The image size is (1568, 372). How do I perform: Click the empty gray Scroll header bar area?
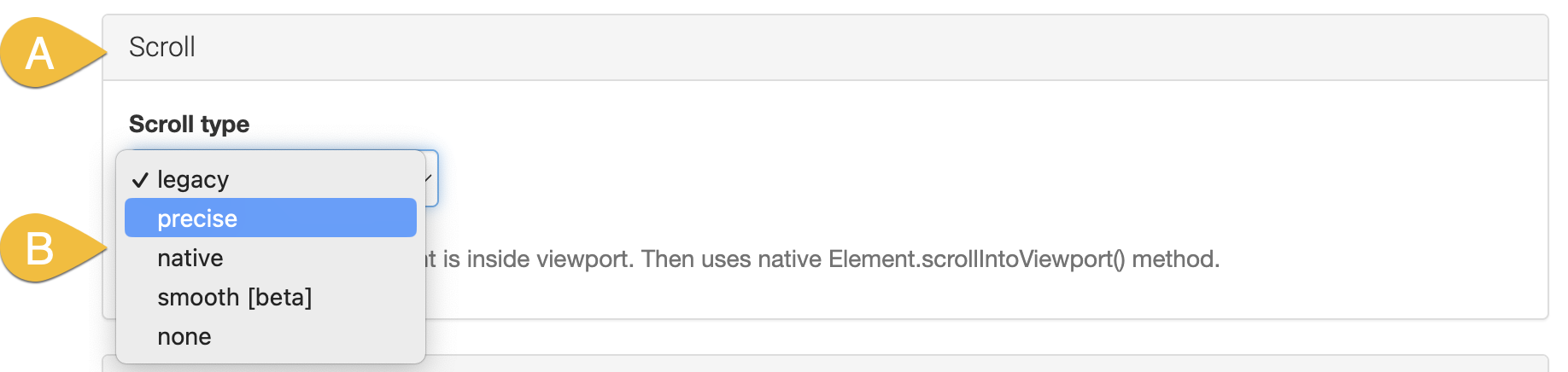(x=854, y=48)
